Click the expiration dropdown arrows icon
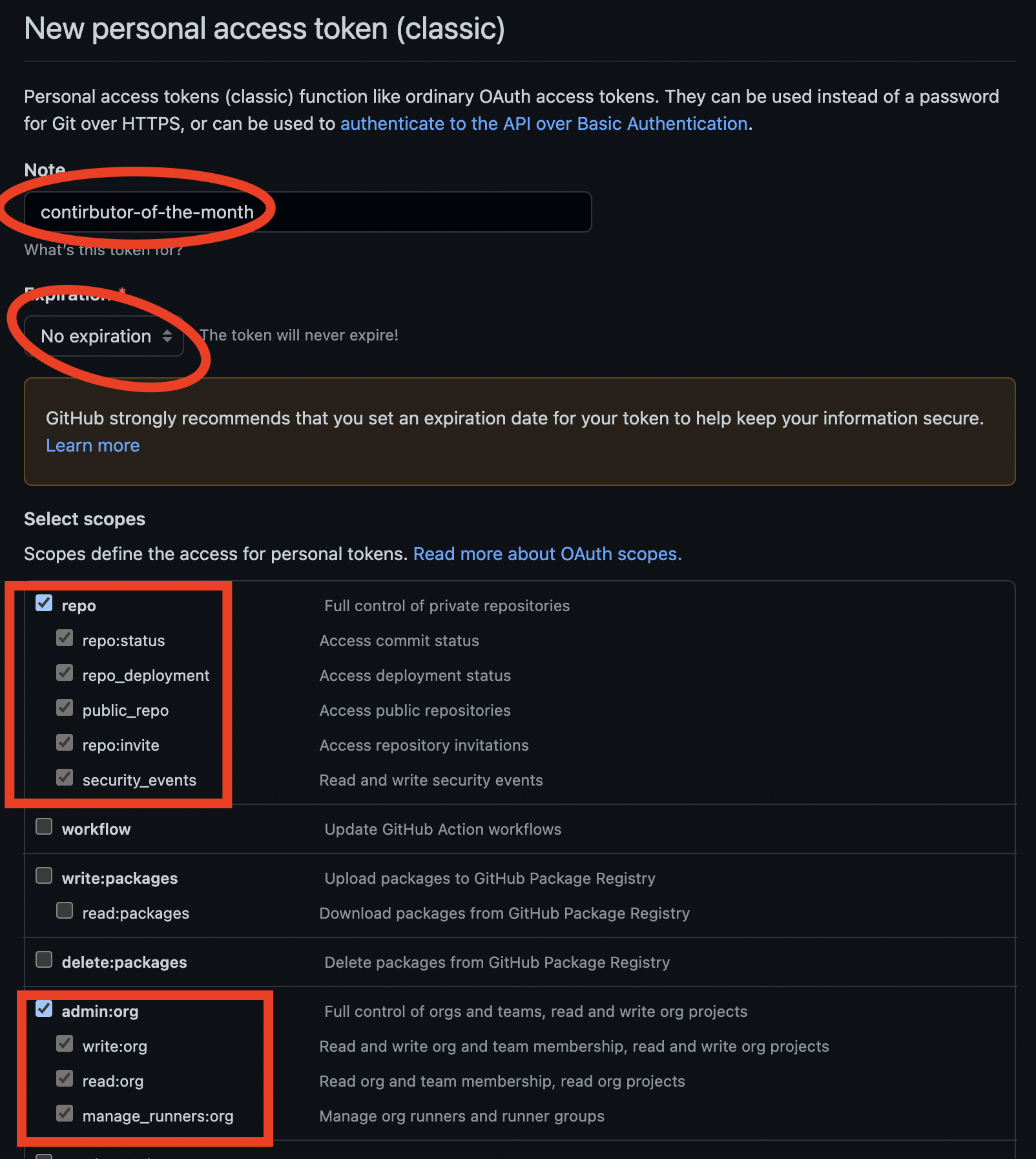Viewport: 1036px width, 1159px height. pyautogui.click(x=167, y=336)
